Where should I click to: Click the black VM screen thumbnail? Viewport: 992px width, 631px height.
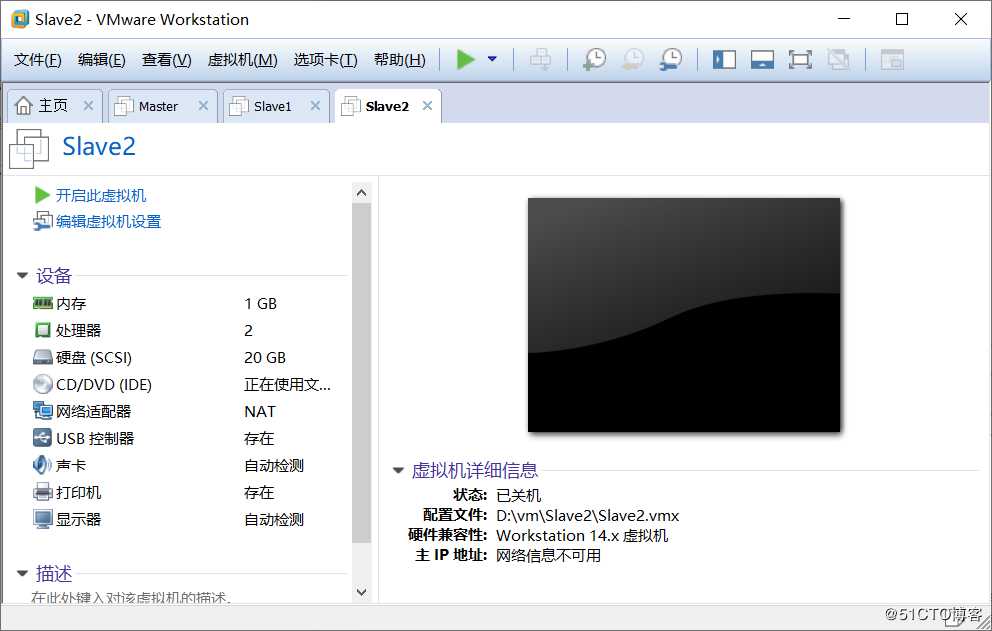click(x=684, y=315)
